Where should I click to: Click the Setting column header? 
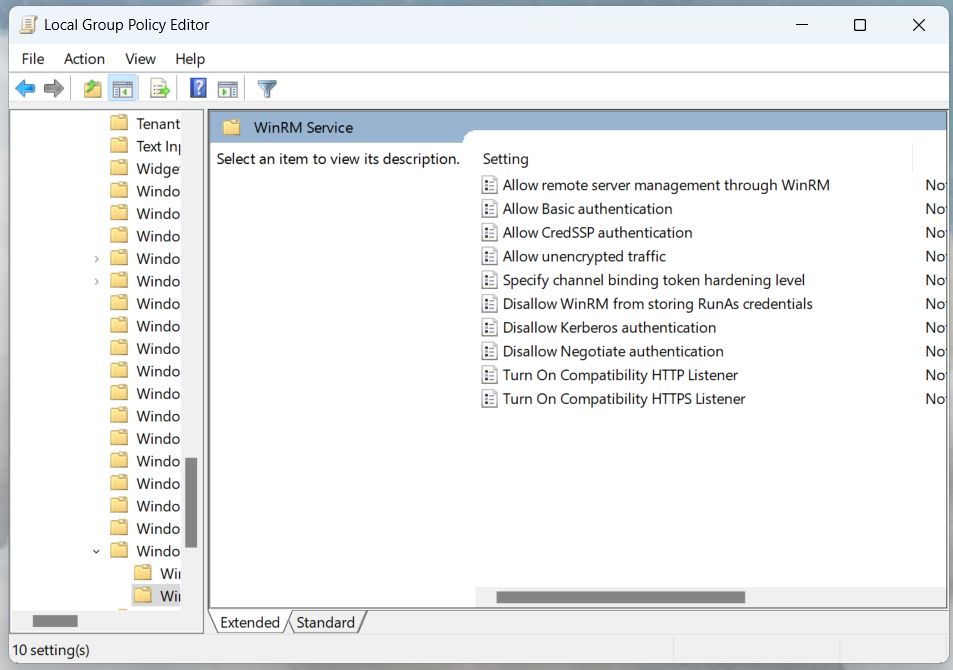coord(505,159)
